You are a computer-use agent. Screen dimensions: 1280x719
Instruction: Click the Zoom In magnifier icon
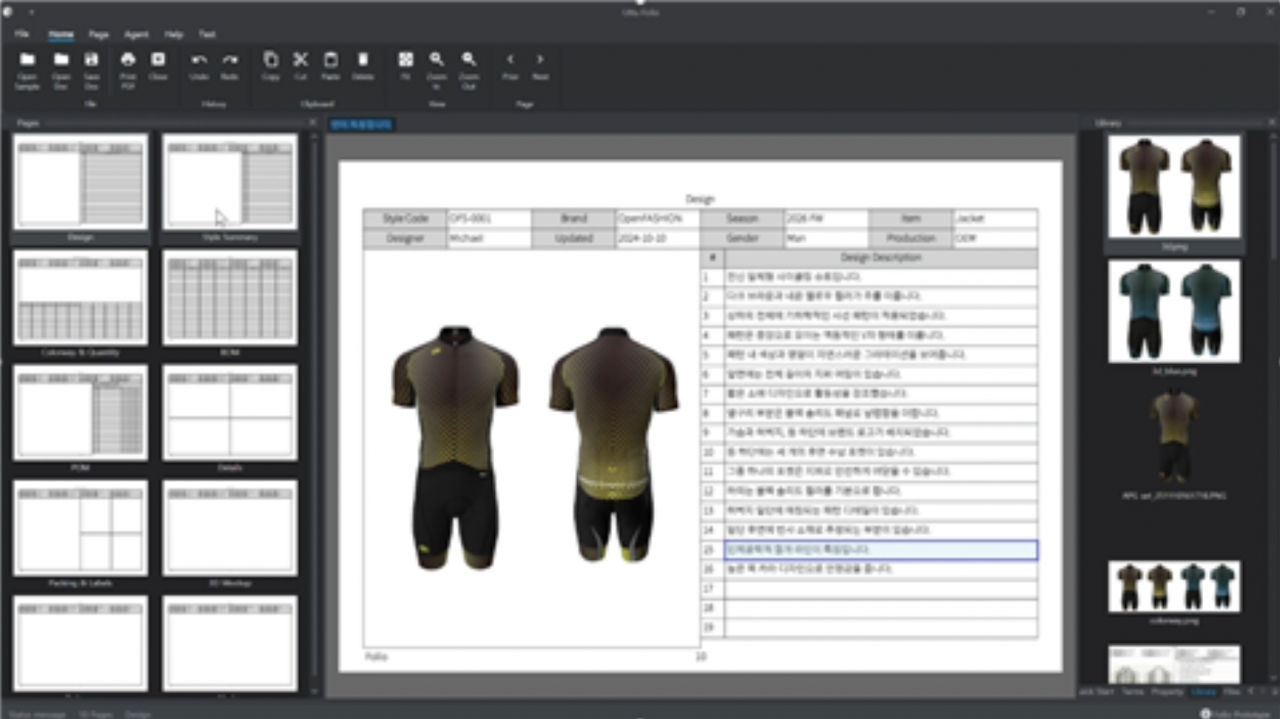[x=437, y=61]
